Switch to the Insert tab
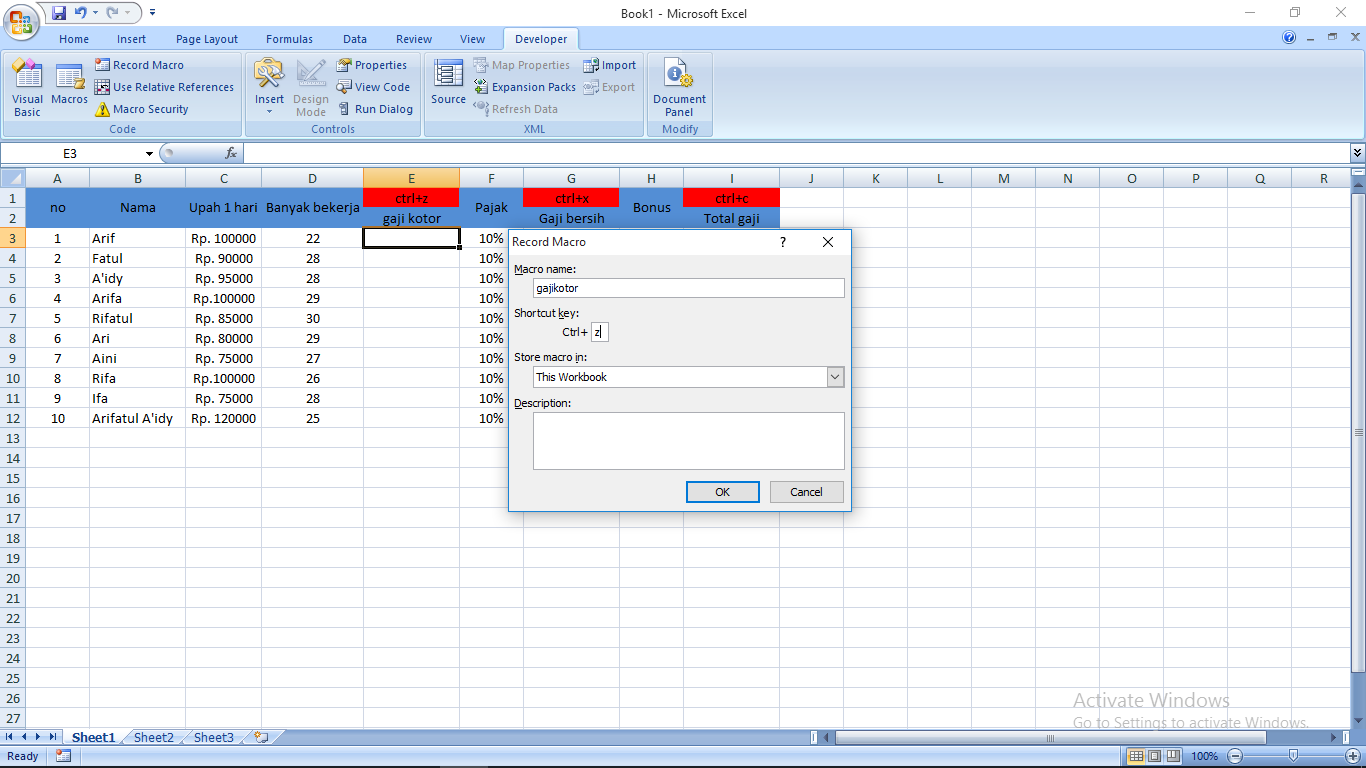 click(x=131, y=39)
